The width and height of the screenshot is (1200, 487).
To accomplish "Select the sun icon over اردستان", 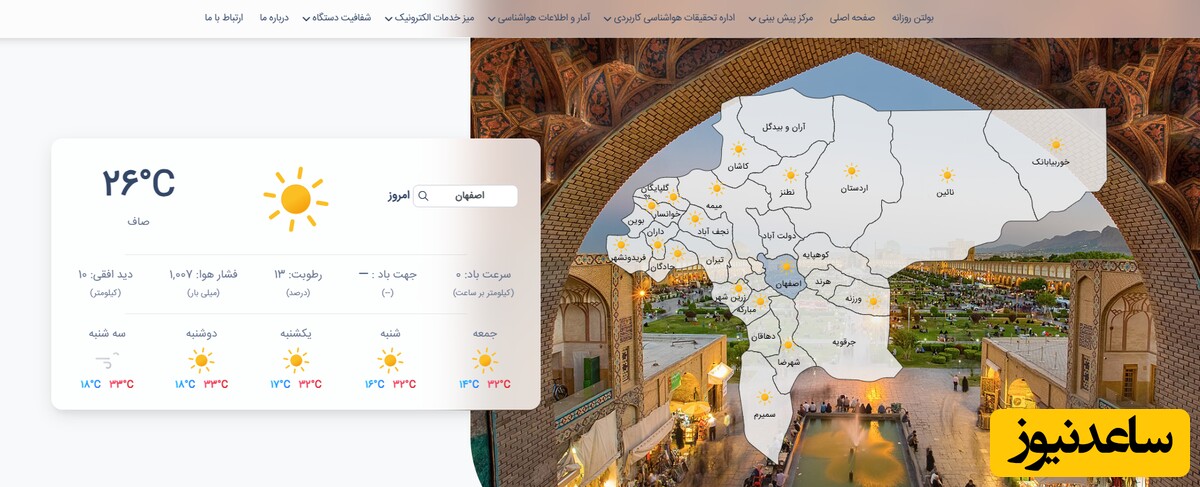I will 852,171.
